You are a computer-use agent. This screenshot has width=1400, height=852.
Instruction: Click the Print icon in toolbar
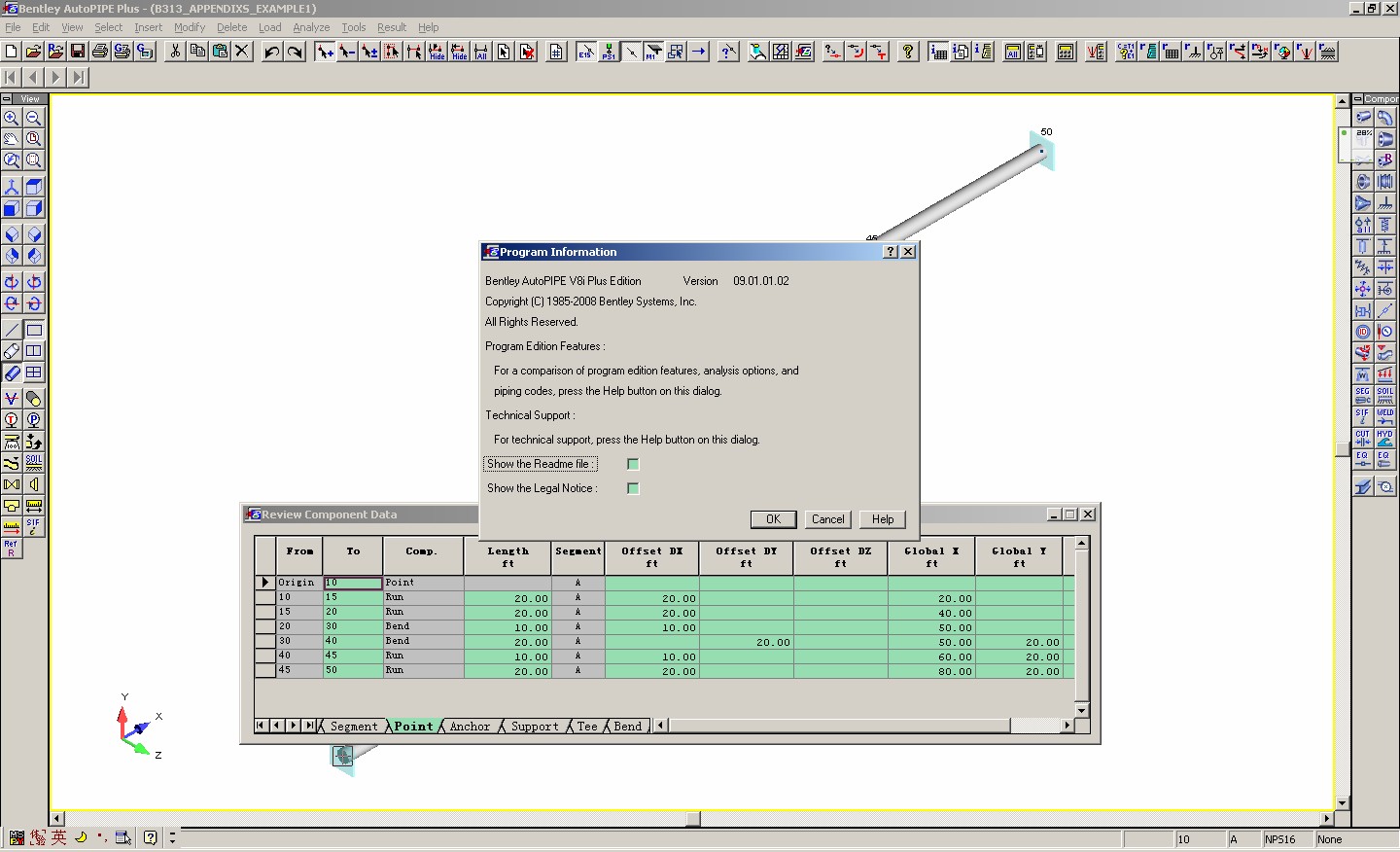coord(100,52)
